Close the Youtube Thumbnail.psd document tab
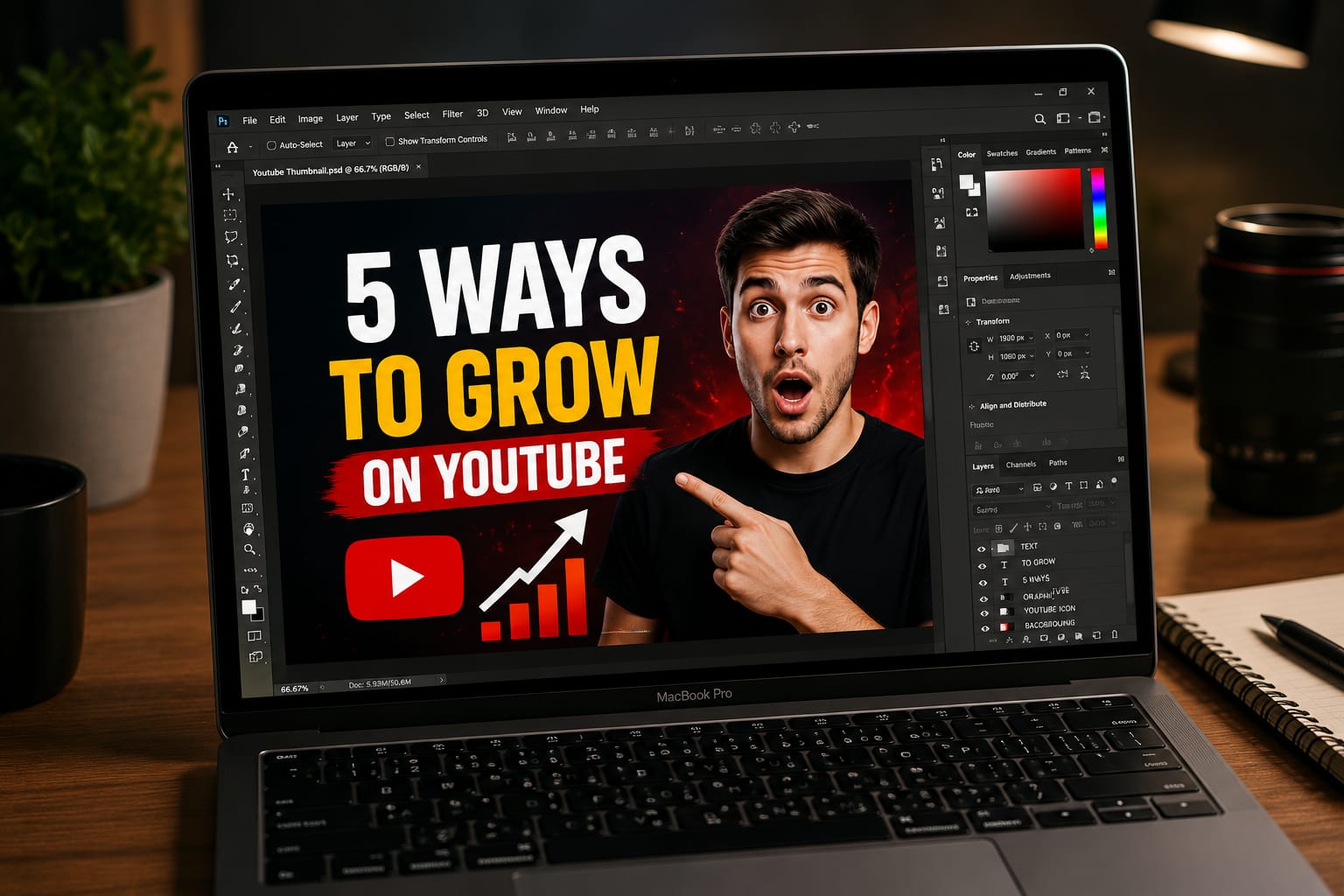Screen dimensions: 1344x896 point(418,166)
